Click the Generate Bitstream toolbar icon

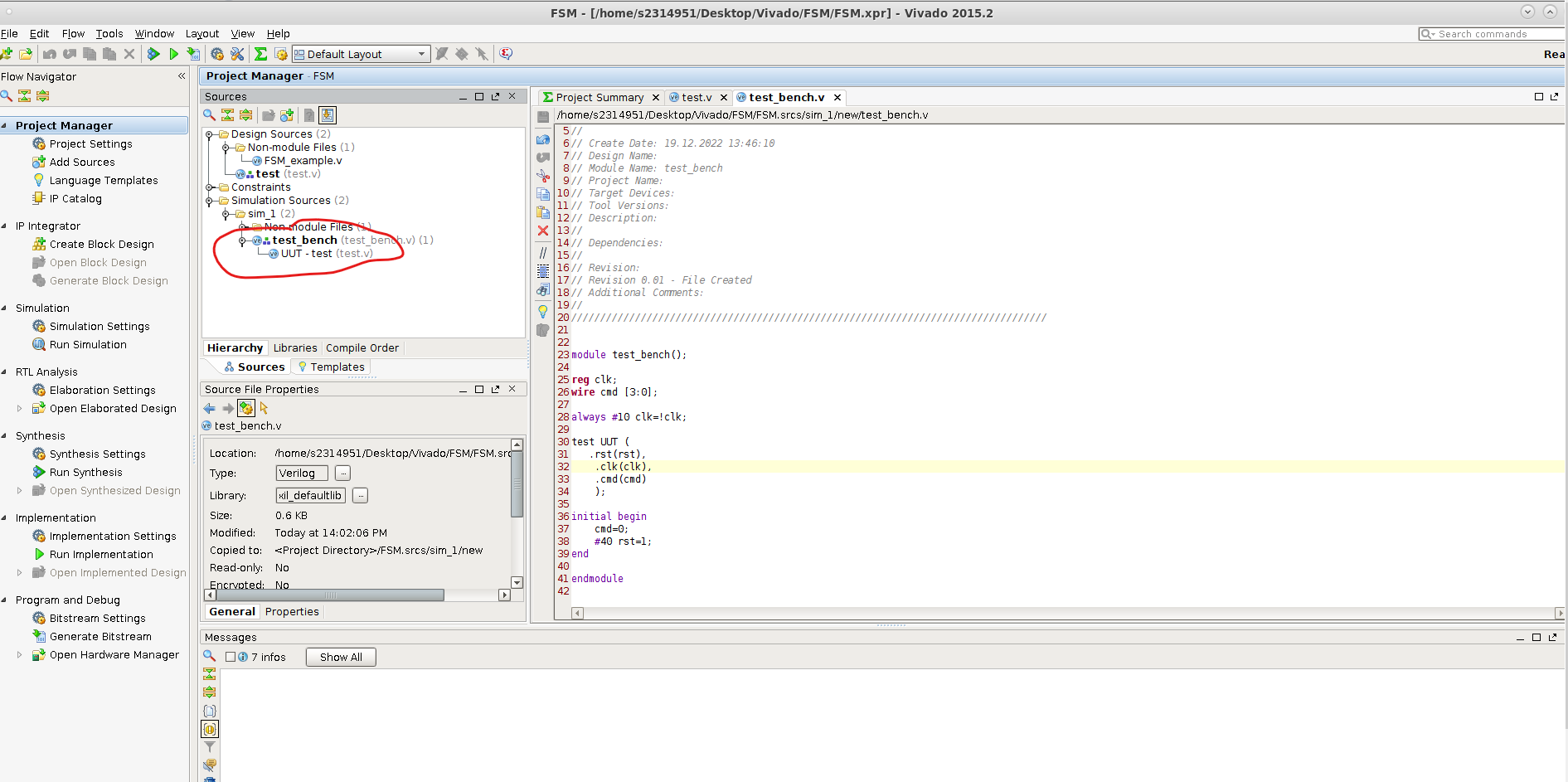[193, 54]
